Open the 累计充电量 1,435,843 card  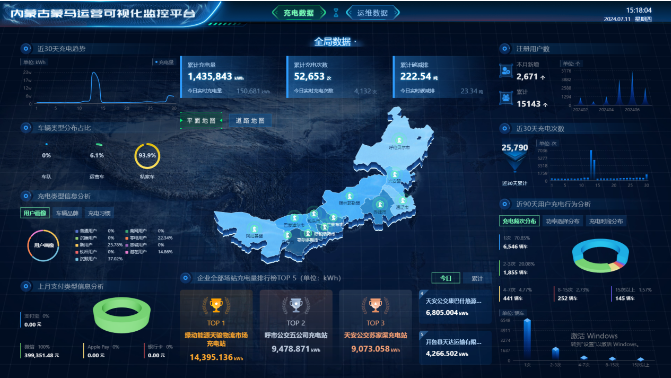pyautogui.click(x=230, y=77)
